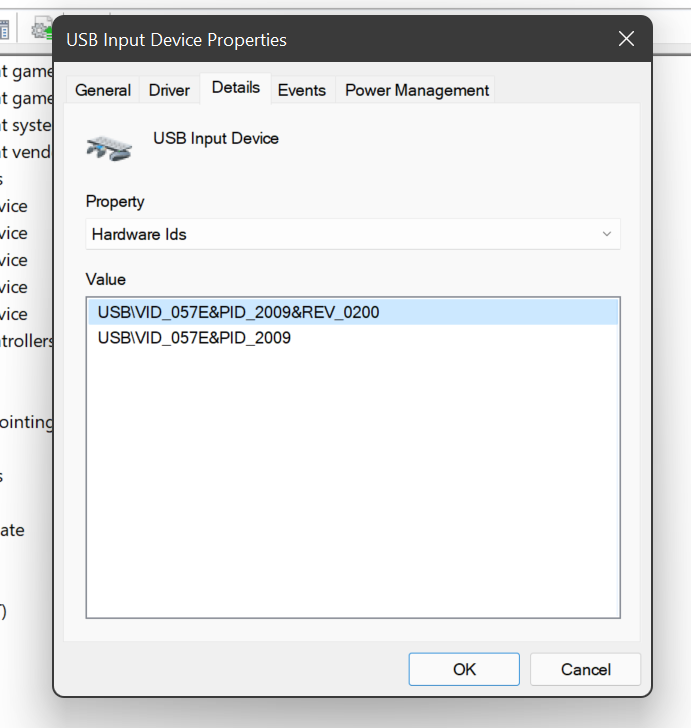Image resolution: width=691 pixels, height=728 pixels.
Task: Confirm with the OK button
Action: coord(464,669)
